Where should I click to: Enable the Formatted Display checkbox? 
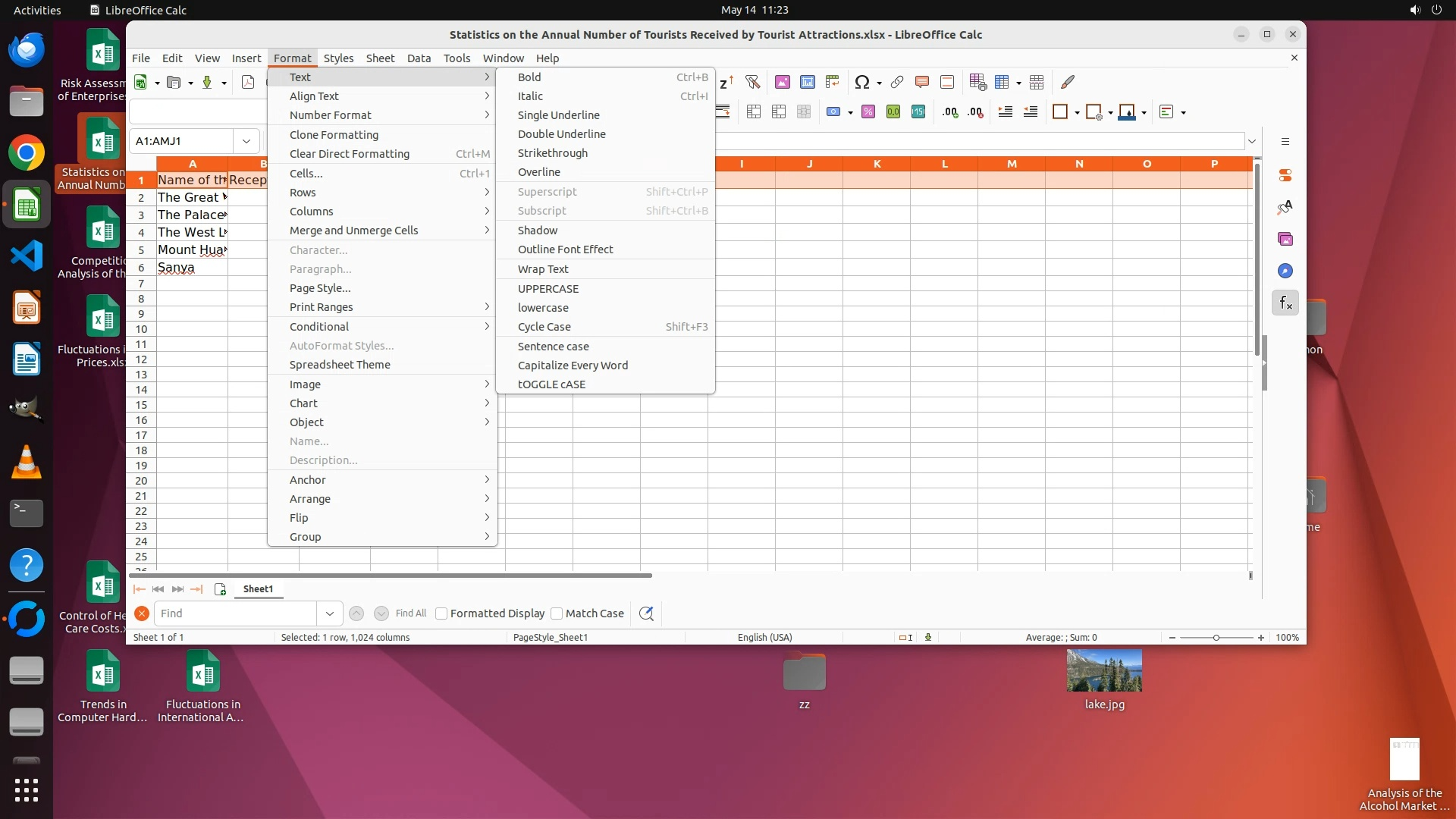pos(441,613)
